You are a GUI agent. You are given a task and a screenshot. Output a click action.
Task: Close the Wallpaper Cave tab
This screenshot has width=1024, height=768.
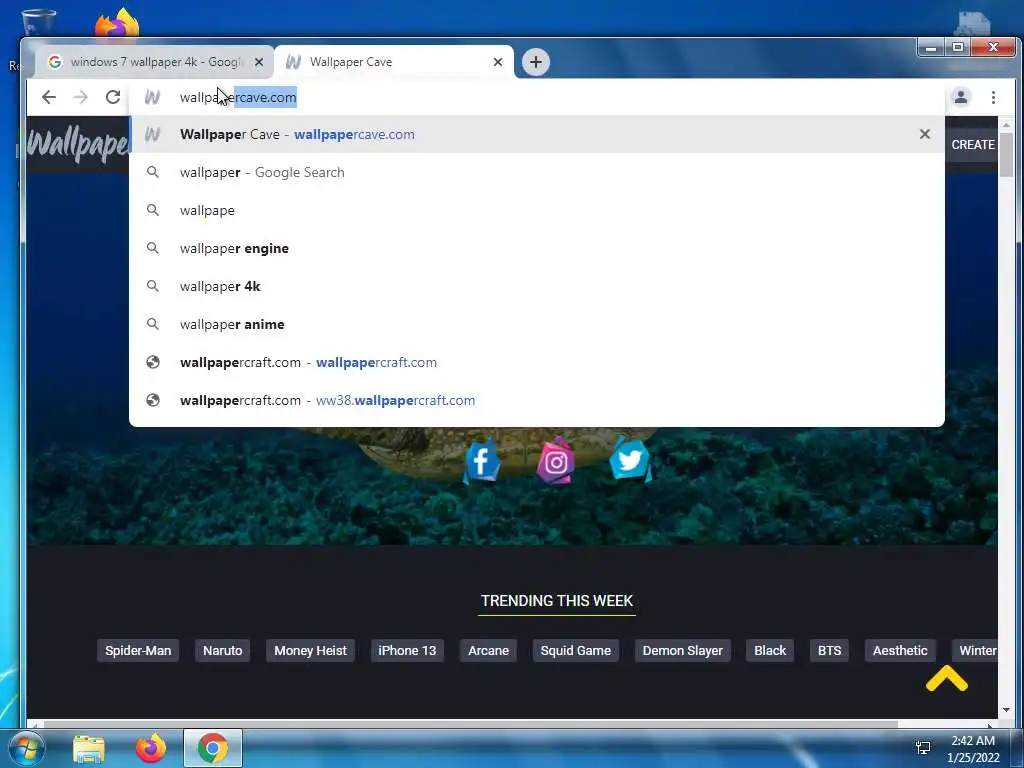(x=498, y=62)
